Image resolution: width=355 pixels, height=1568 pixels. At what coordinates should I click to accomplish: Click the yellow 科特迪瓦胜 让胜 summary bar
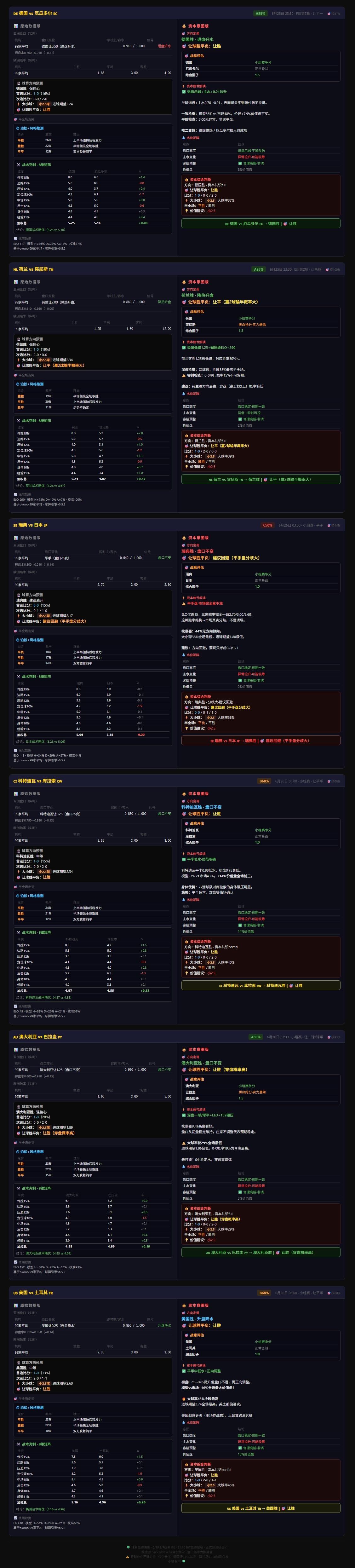pos(261,985)
